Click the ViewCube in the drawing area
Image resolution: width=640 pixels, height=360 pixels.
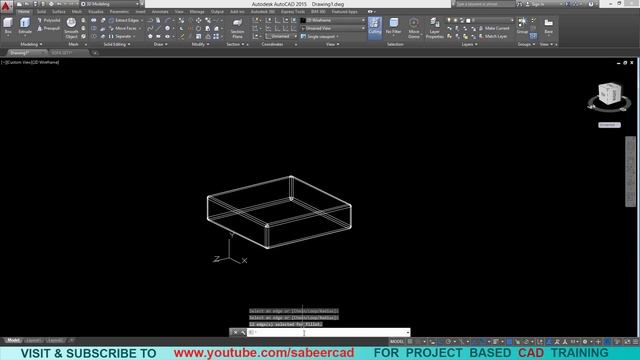click(x=609, y=93)
